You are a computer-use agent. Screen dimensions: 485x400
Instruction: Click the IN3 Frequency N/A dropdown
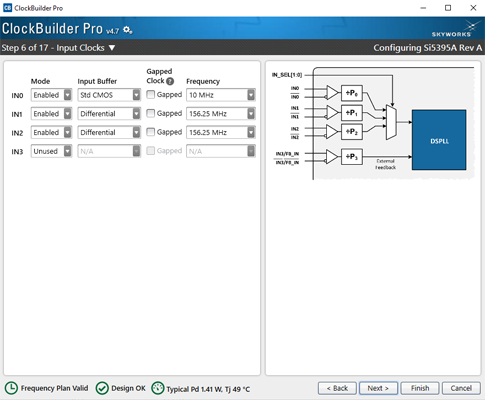pos(221,151)
